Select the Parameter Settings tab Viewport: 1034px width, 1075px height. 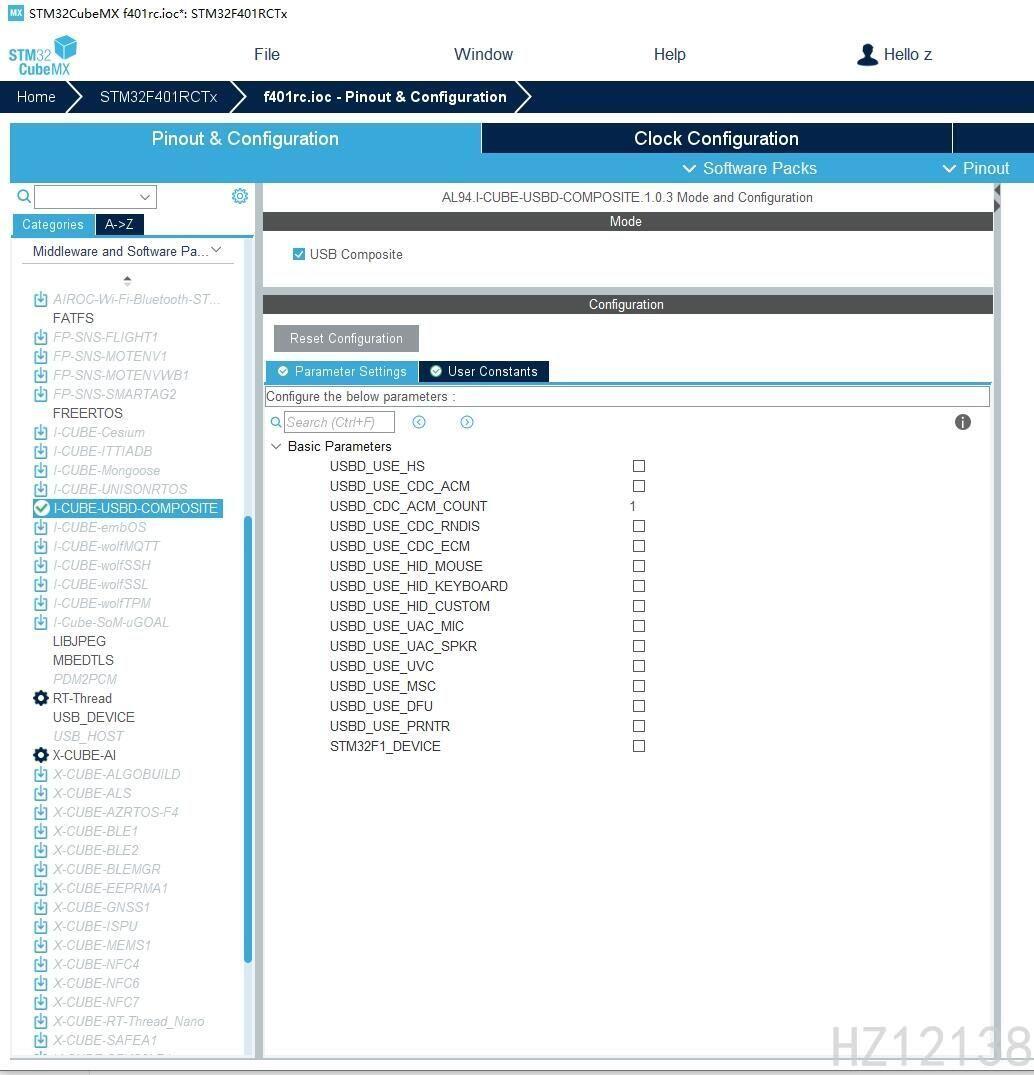(x=341, y=372)
